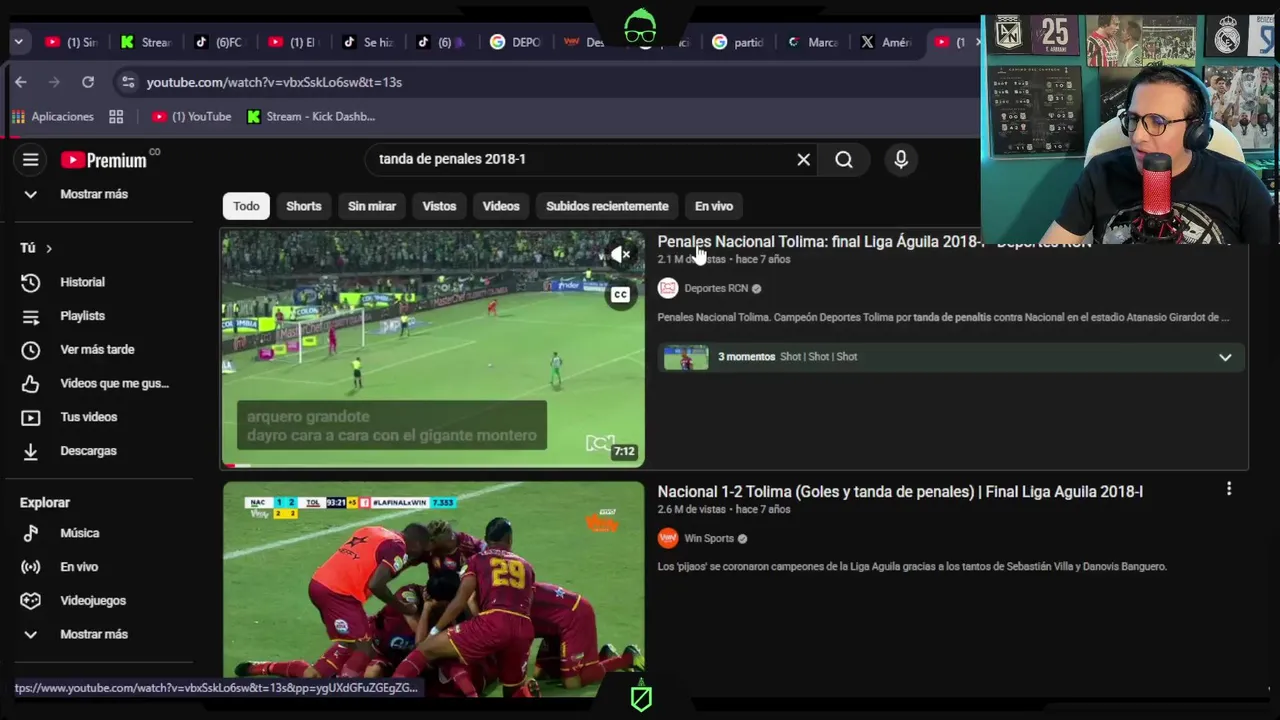Screen dimensions: 1280x720
Task: Select the En vivo filter chip
Action: 714,206
